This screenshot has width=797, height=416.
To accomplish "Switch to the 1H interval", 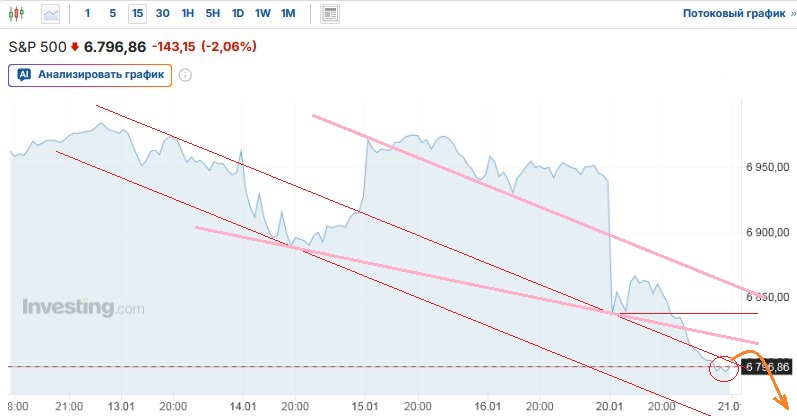I will (x=188, y=14).
